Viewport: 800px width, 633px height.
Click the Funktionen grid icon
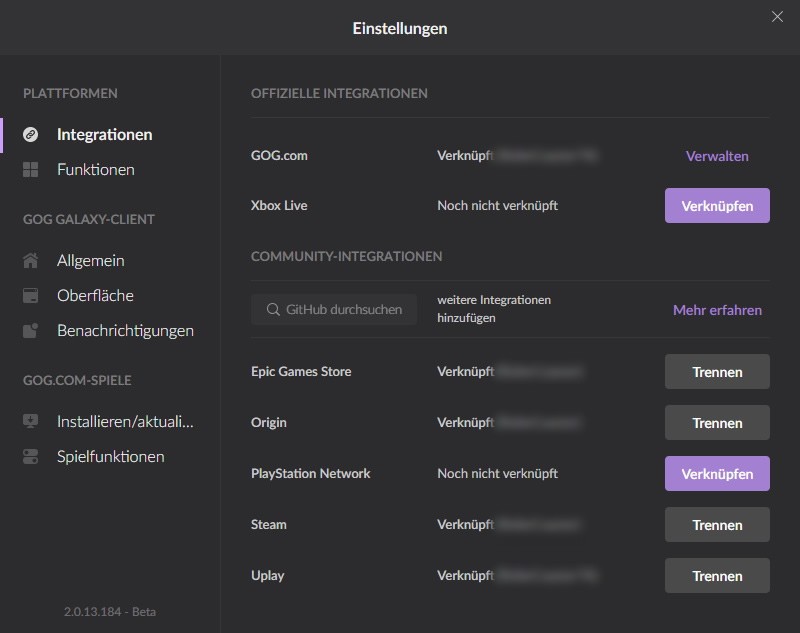pyautogui.click(x=31, y=169)
